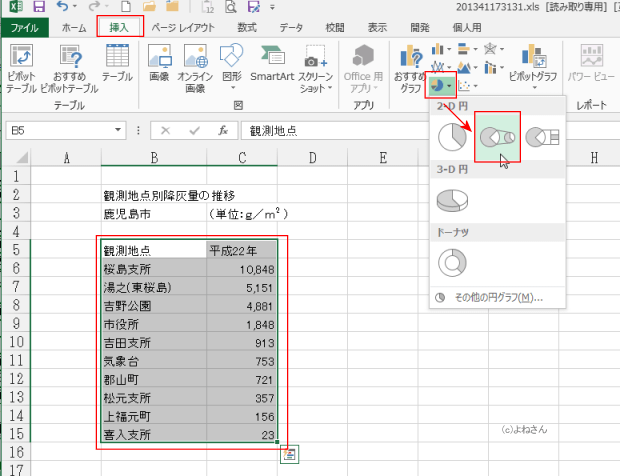
Task: Select column A header
Action: coord(66,158)
